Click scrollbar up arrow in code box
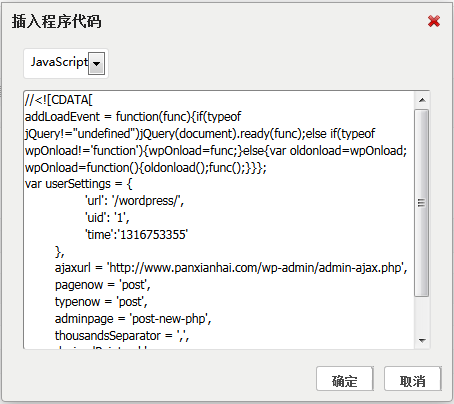Screen dimensions: 454x404 coord(422,100)
